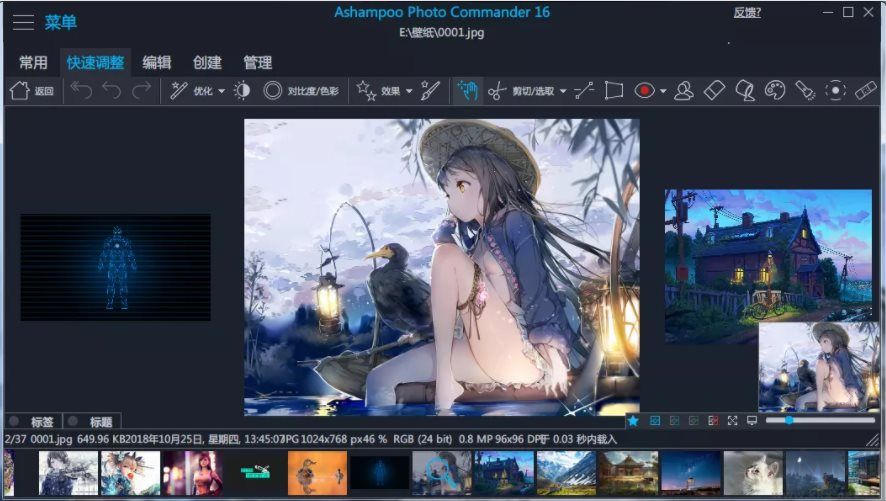Viewport: 886px width, 501px height.
Task: Switch to the 常用 tab
Action: pos(33,63)
